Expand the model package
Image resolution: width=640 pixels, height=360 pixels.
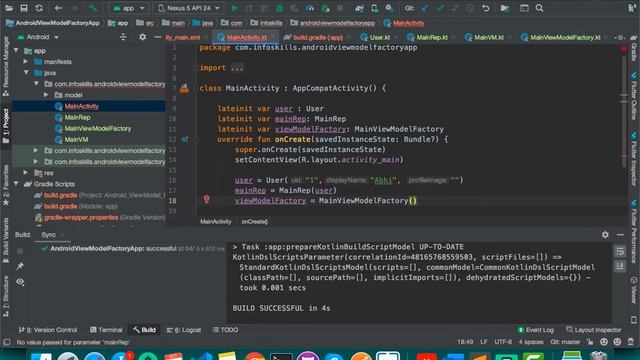[x=46, y=95]
